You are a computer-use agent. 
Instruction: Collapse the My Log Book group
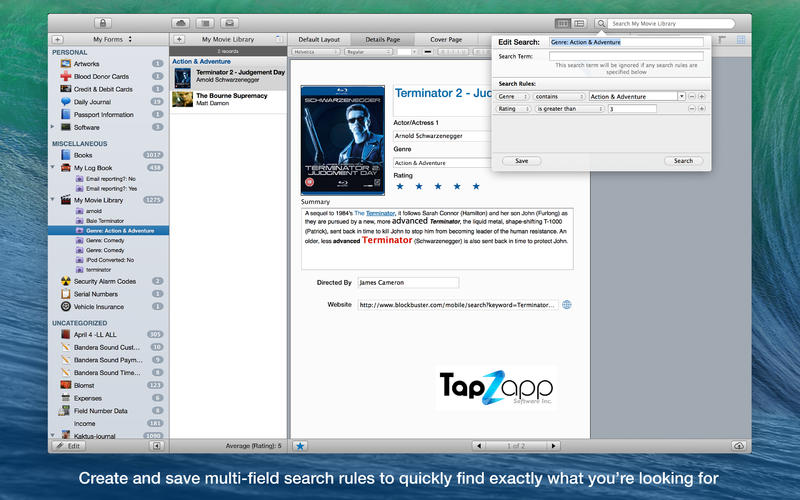pyautogui.click(x=53, y=167)
